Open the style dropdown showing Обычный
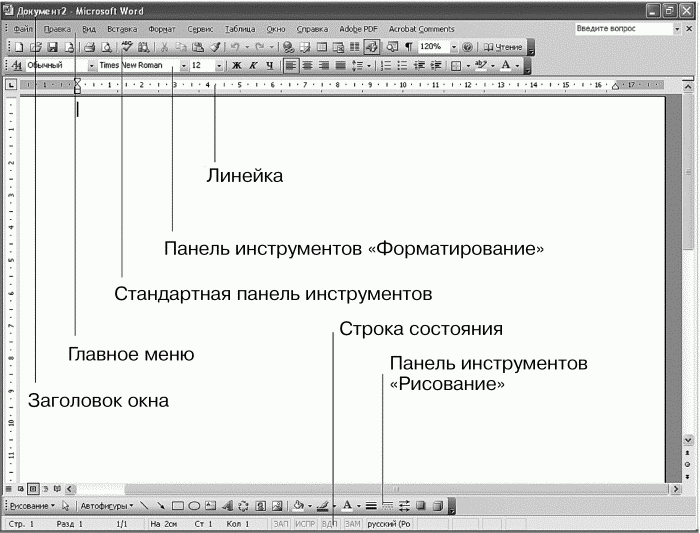Image resolution: width=700 pixels, height=533 pixels. click(92, 66)
